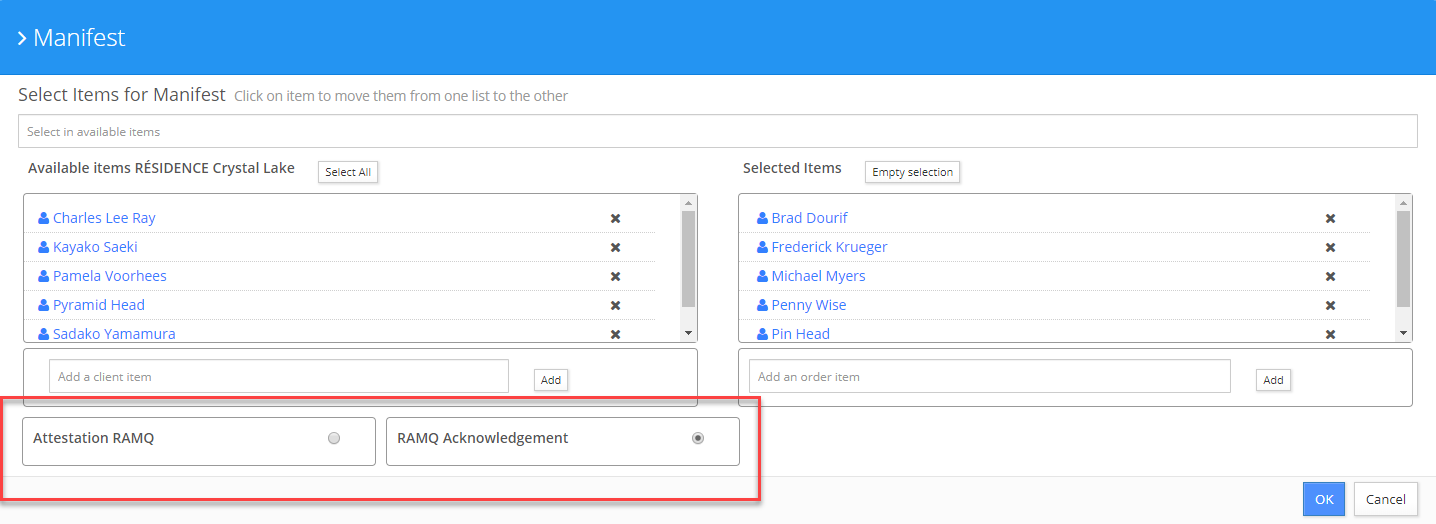Click the X icon beside Pamela Voorhees
The width and height of the screenshot is (1436, 524).
point(616,276)
